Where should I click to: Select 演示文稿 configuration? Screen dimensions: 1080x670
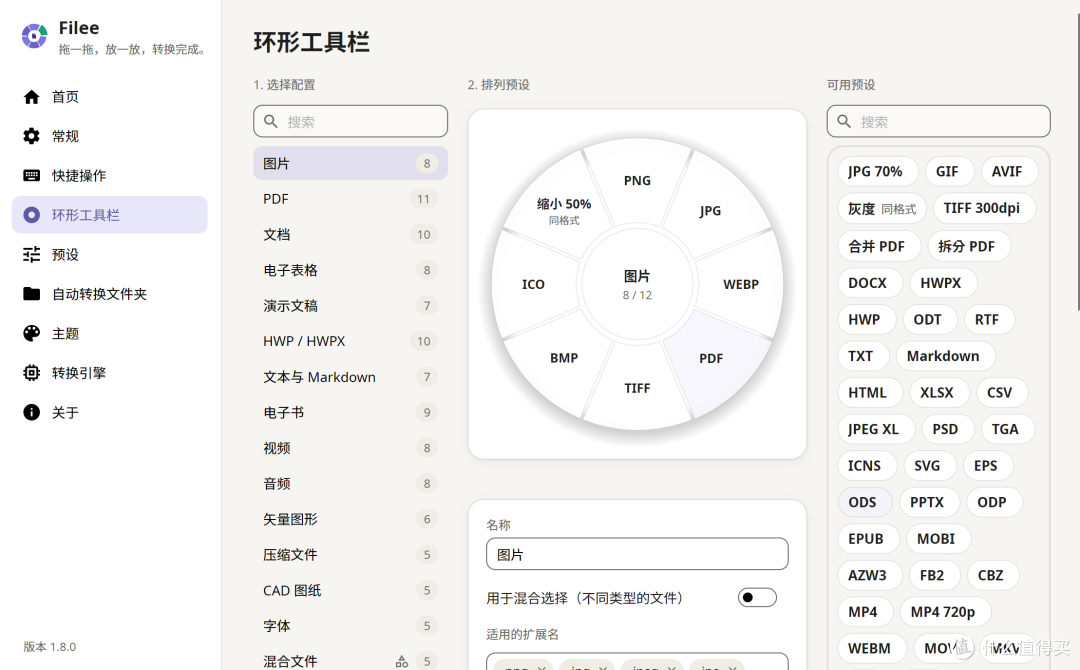[351, 306]
